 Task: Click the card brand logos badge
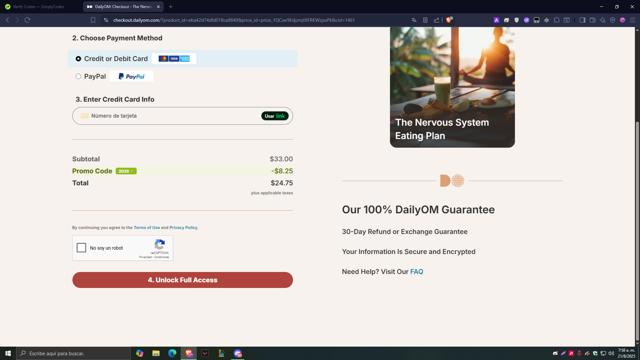[174, 59]
